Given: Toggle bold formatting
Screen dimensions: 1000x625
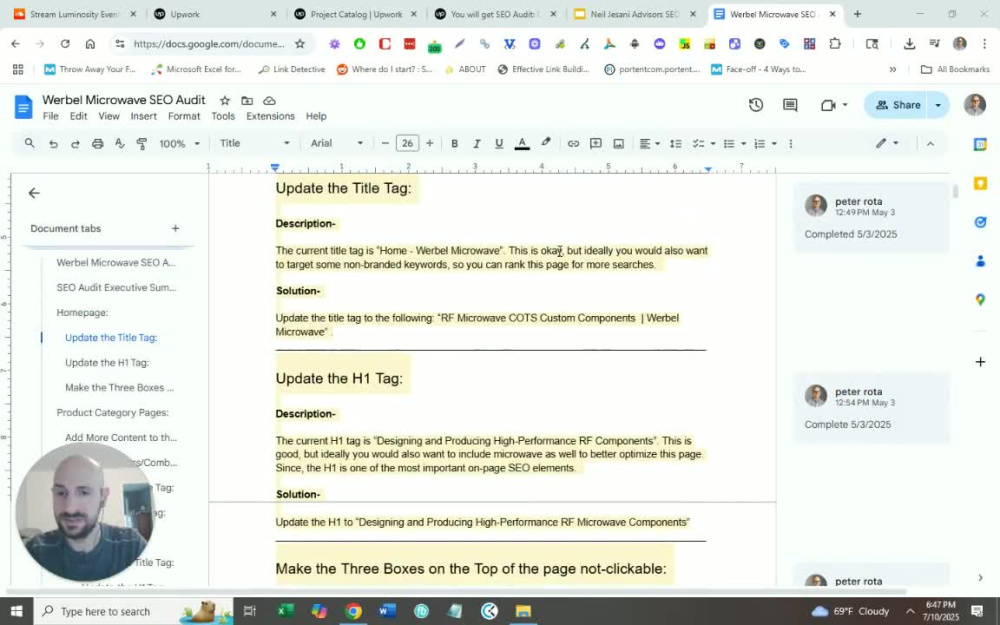Looking at the screenshot, I should 454,143.
